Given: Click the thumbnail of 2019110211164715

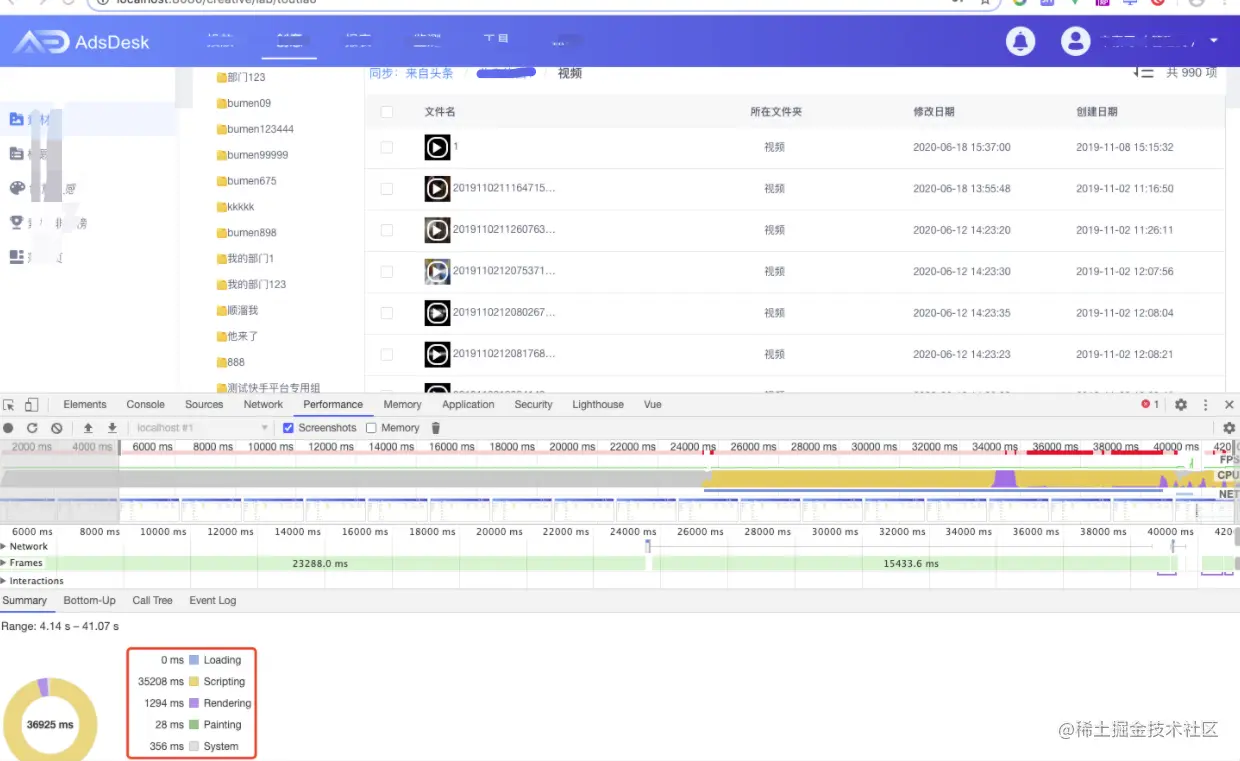Looking at the screenshot, I should pyautogui.click(x=437, y=188).
